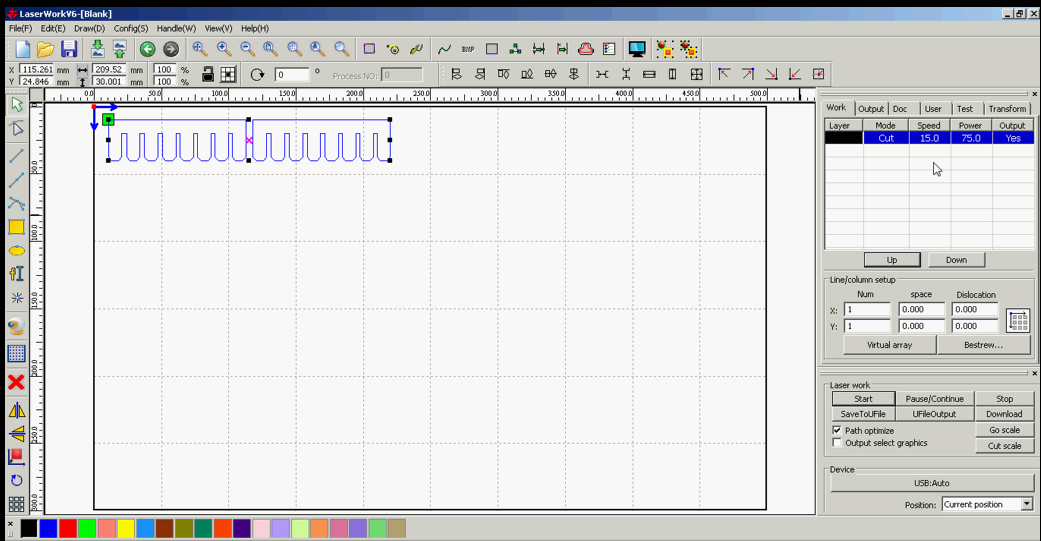Screen dimensions: 1041x541
Task: Switch to the Transform tab
Action: [x=1007, y=109]
